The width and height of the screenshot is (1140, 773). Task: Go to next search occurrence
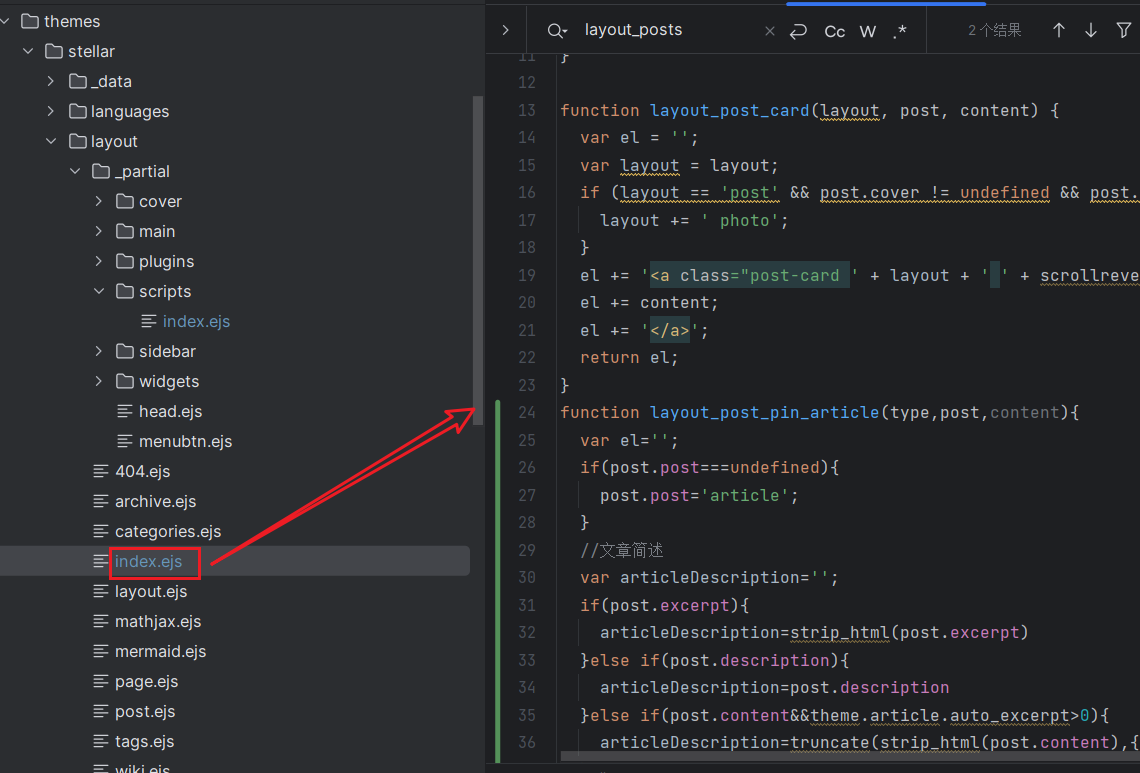1091,31
